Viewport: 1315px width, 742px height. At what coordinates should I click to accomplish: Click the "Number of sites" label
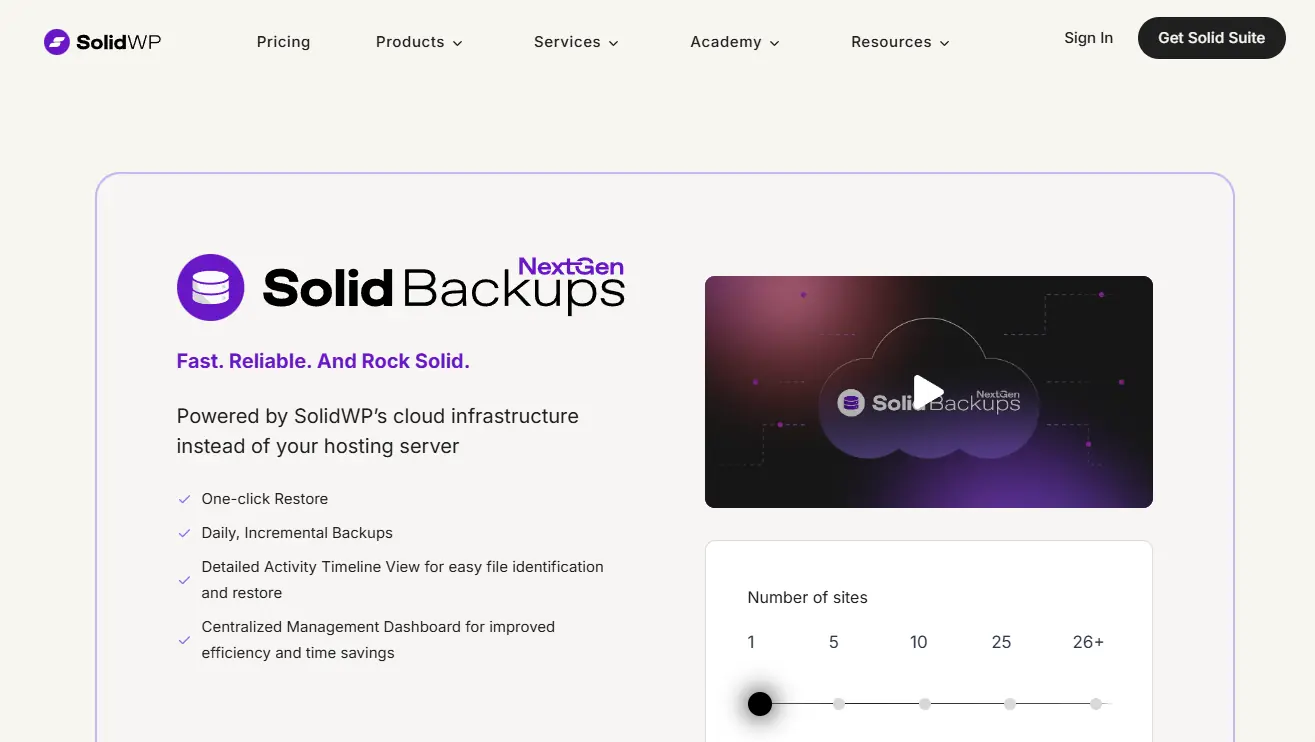pos(808,598)
